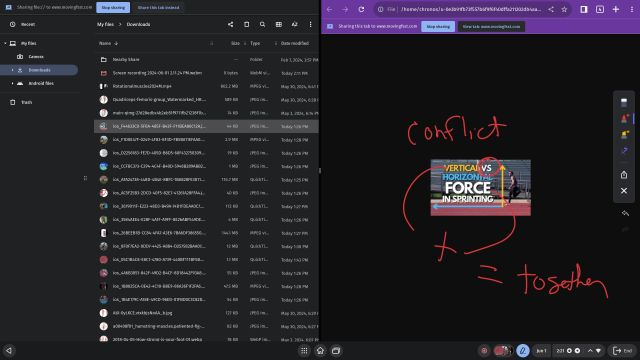The width and height of the screenshot is (640, 360).
Task: Sort files by Name column
Action: pos(105,43)
